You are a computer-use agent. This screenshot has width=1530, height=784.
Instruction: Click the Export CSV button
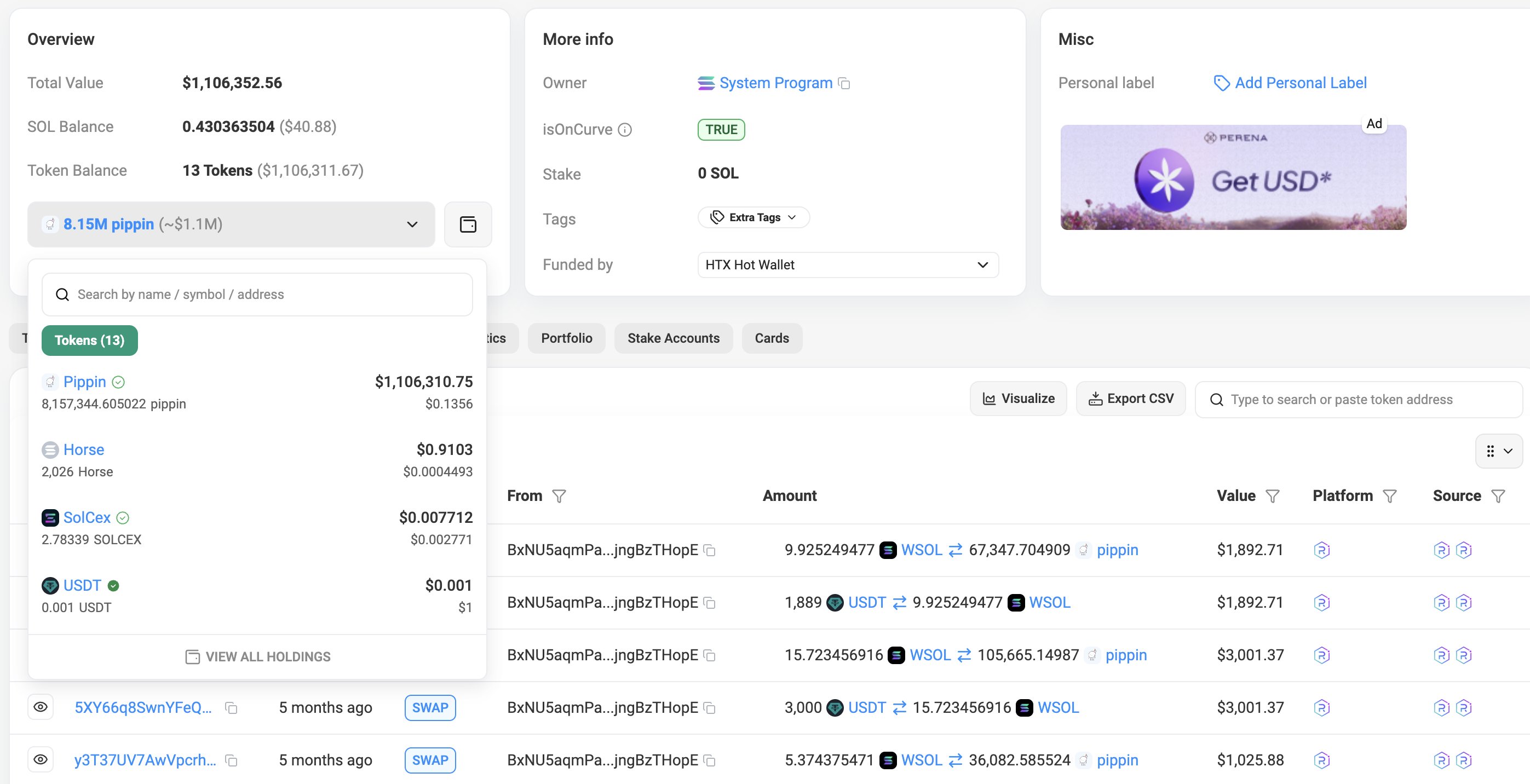(1130, 399)
